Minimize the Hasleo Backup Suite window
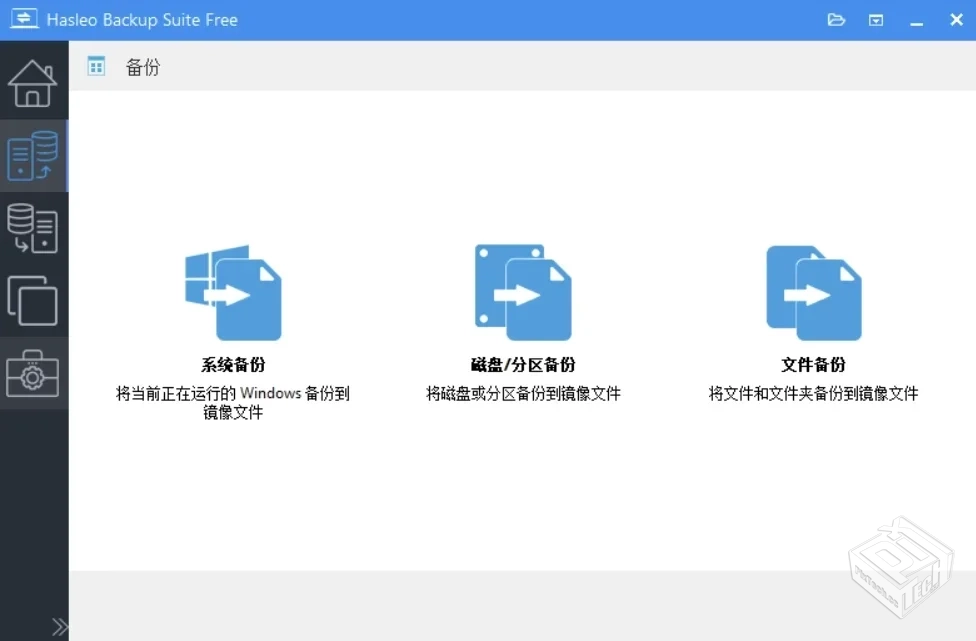This screenshot has height=641, width=976. click(x=916, y=19)
